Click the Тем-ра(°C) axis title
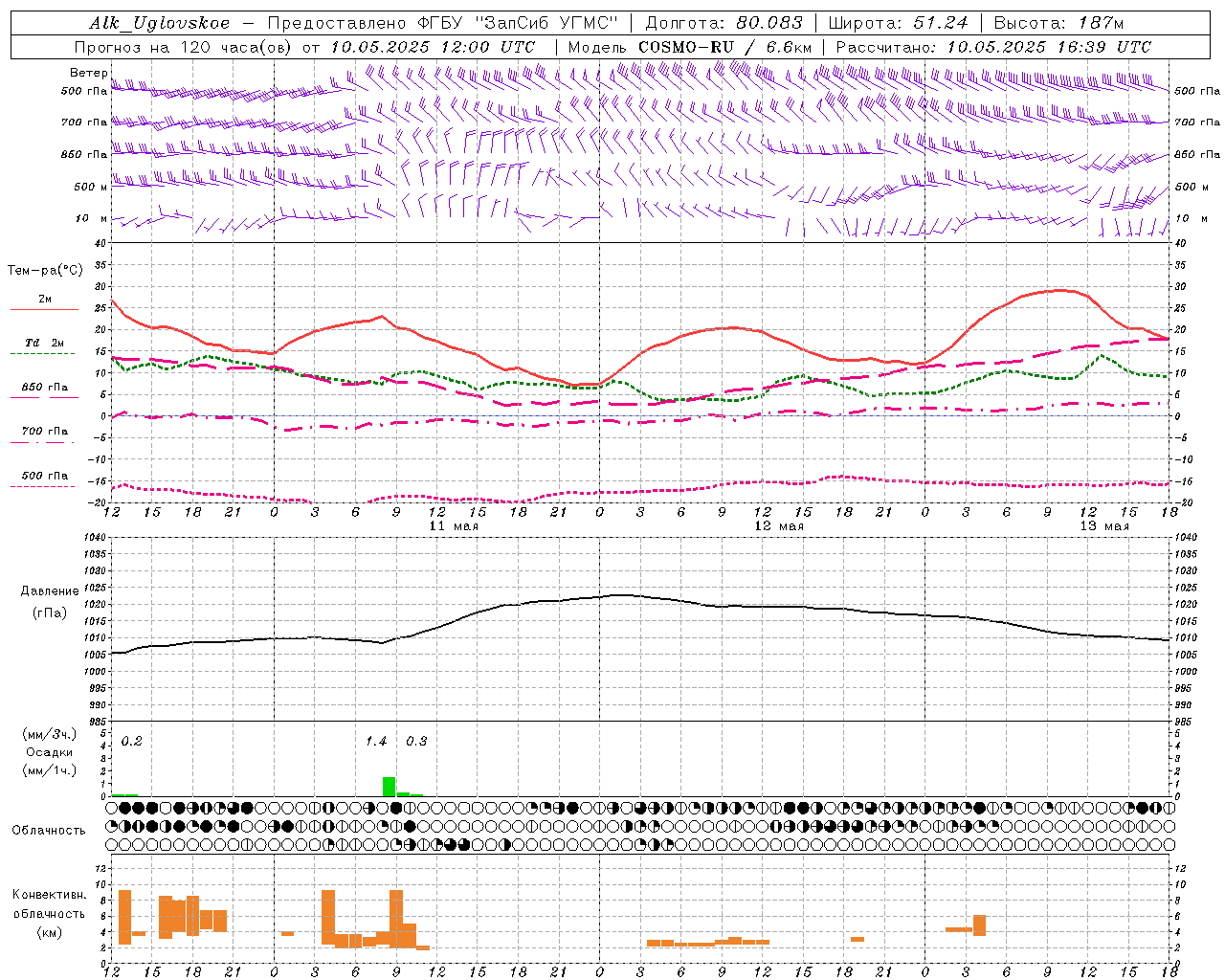This screenshot has width=1225, height=980. (x=44, y=271)
